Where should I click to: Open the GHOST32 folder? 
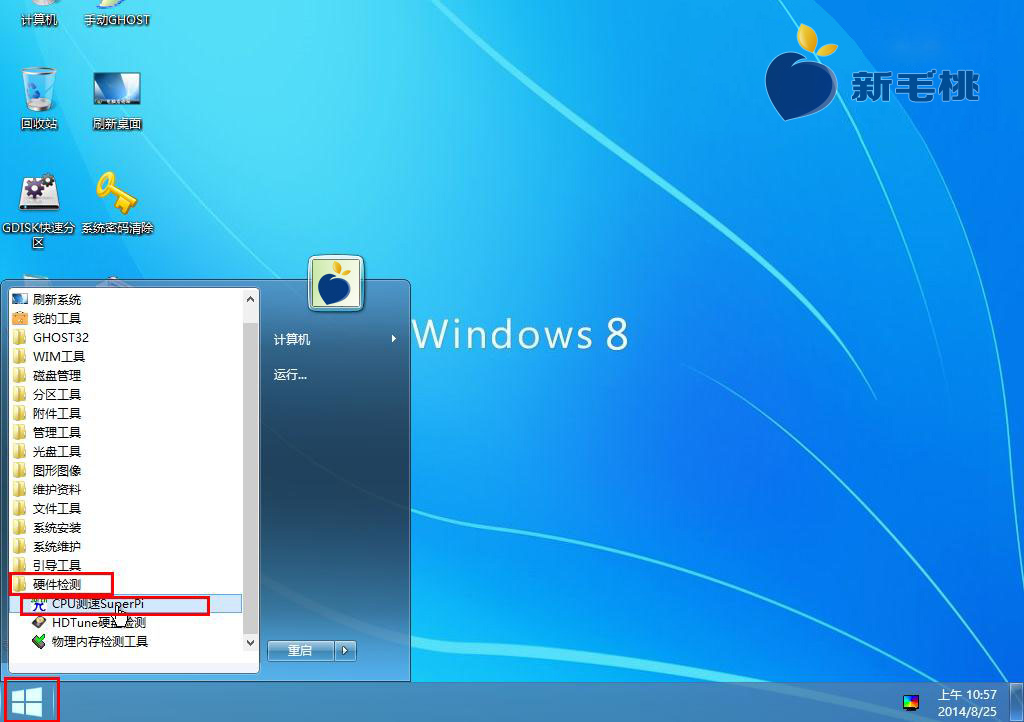(x=125, y=337)
